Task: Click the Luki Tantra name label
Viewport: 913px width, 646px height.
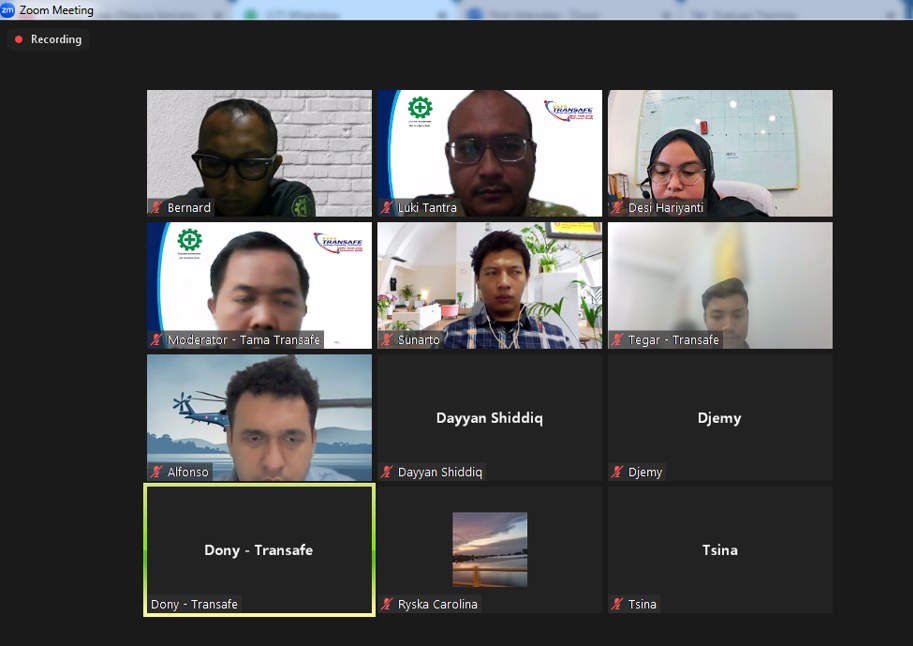Action: coord(427,208)
